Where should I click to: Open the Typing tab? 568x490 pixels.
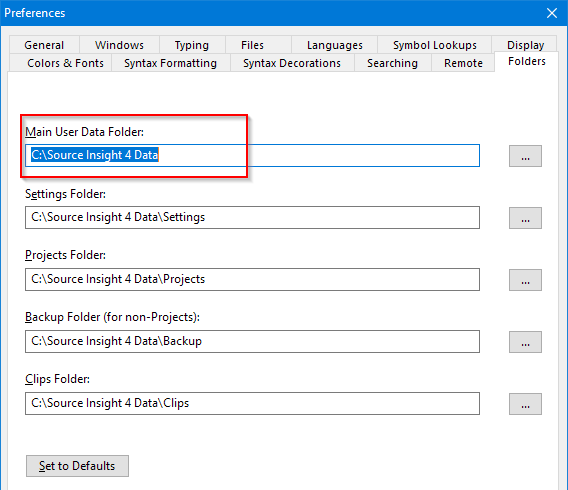(x=192, y=45)
